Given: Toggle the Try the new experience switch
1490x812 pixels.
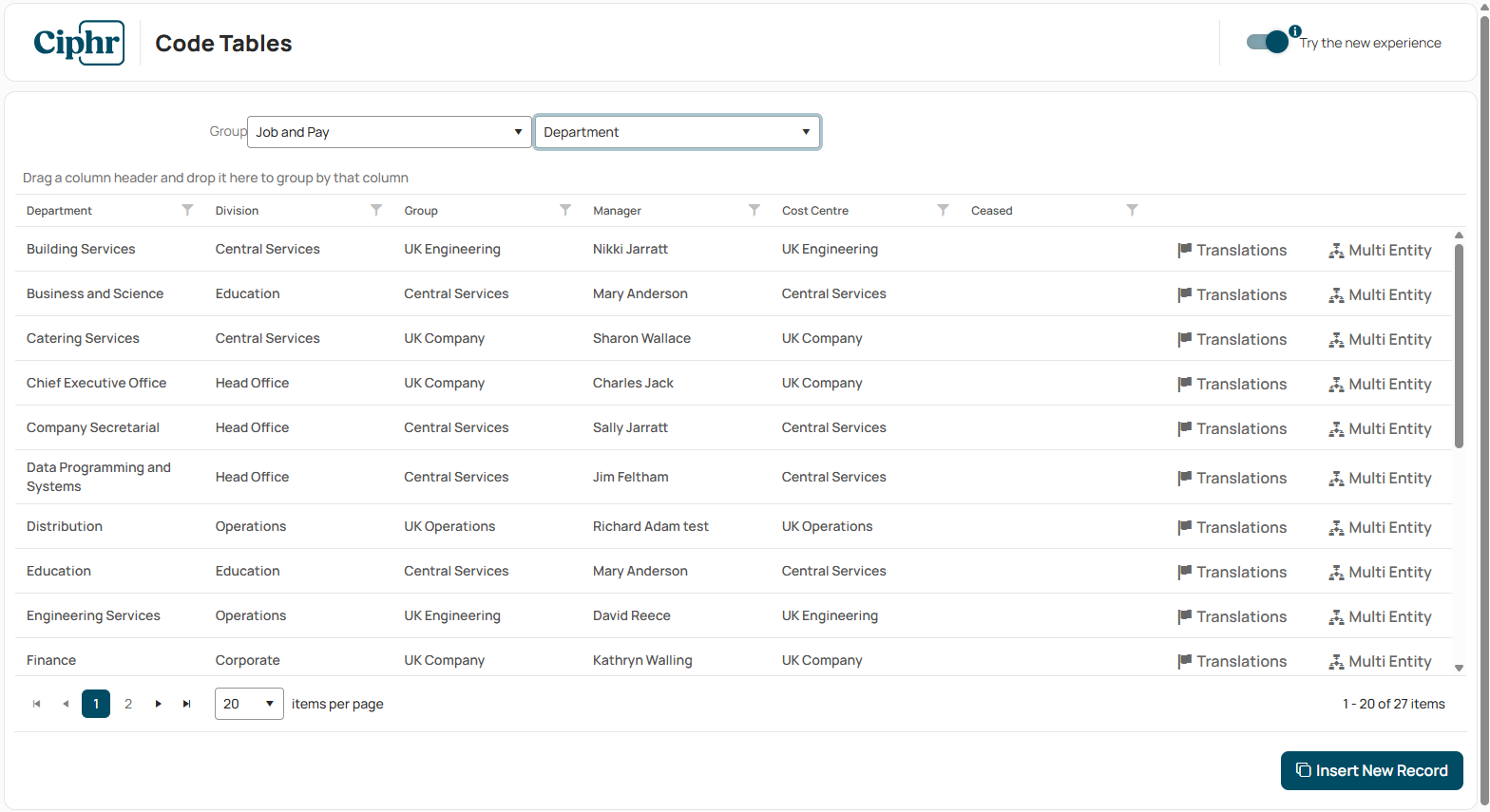Looking at the screenshot, I should 1268,42.
